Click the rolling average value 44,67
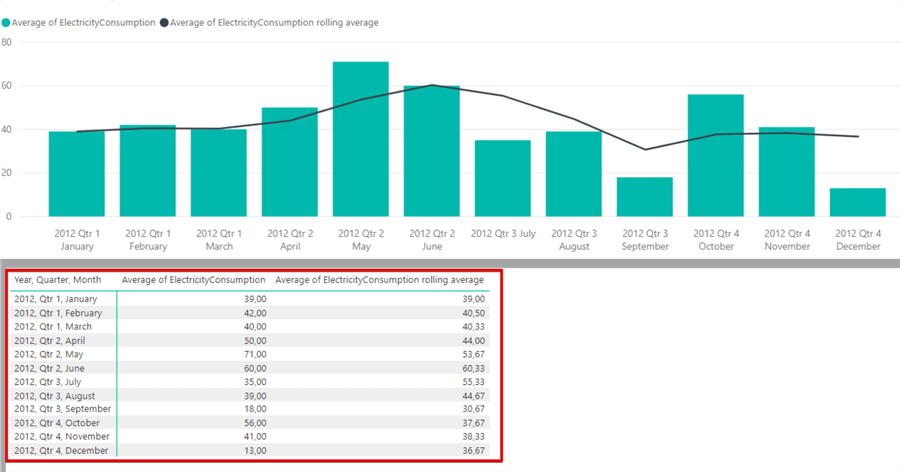900x472 pixels. [474, 396]
